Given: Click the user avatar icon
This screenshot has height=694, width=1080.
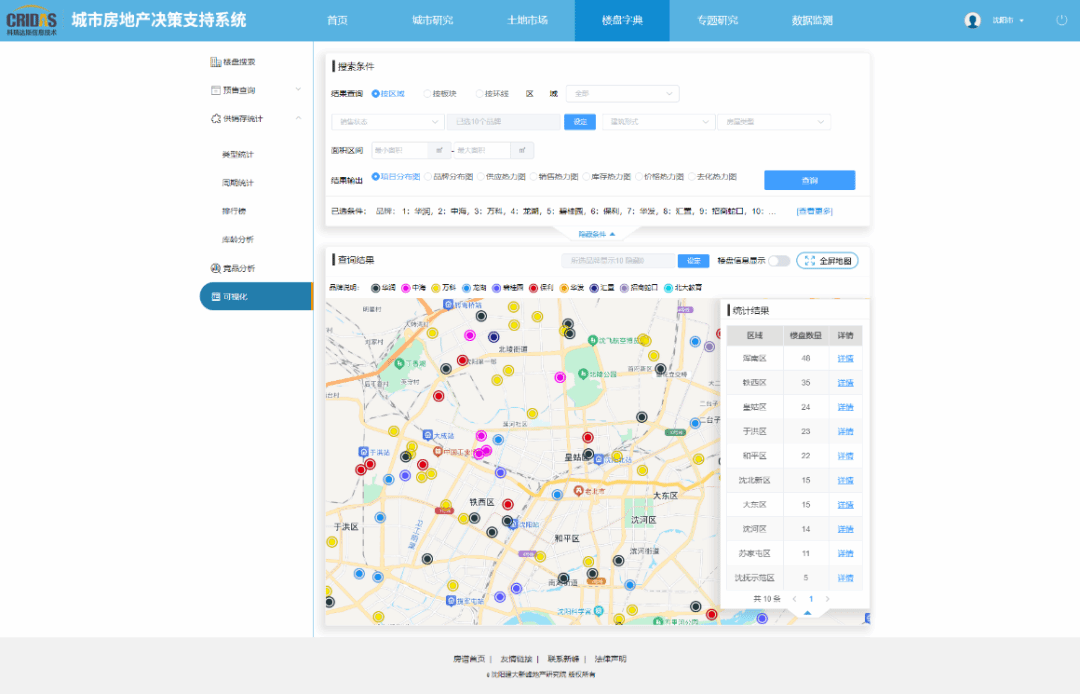Looking at the screenshot, I should 972,20.
